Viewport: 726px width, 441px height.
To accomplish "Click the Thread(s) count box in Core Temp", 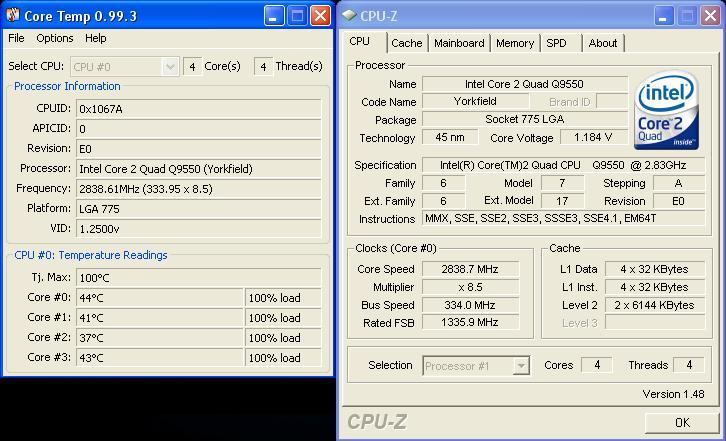I will [x=263, y=67].
